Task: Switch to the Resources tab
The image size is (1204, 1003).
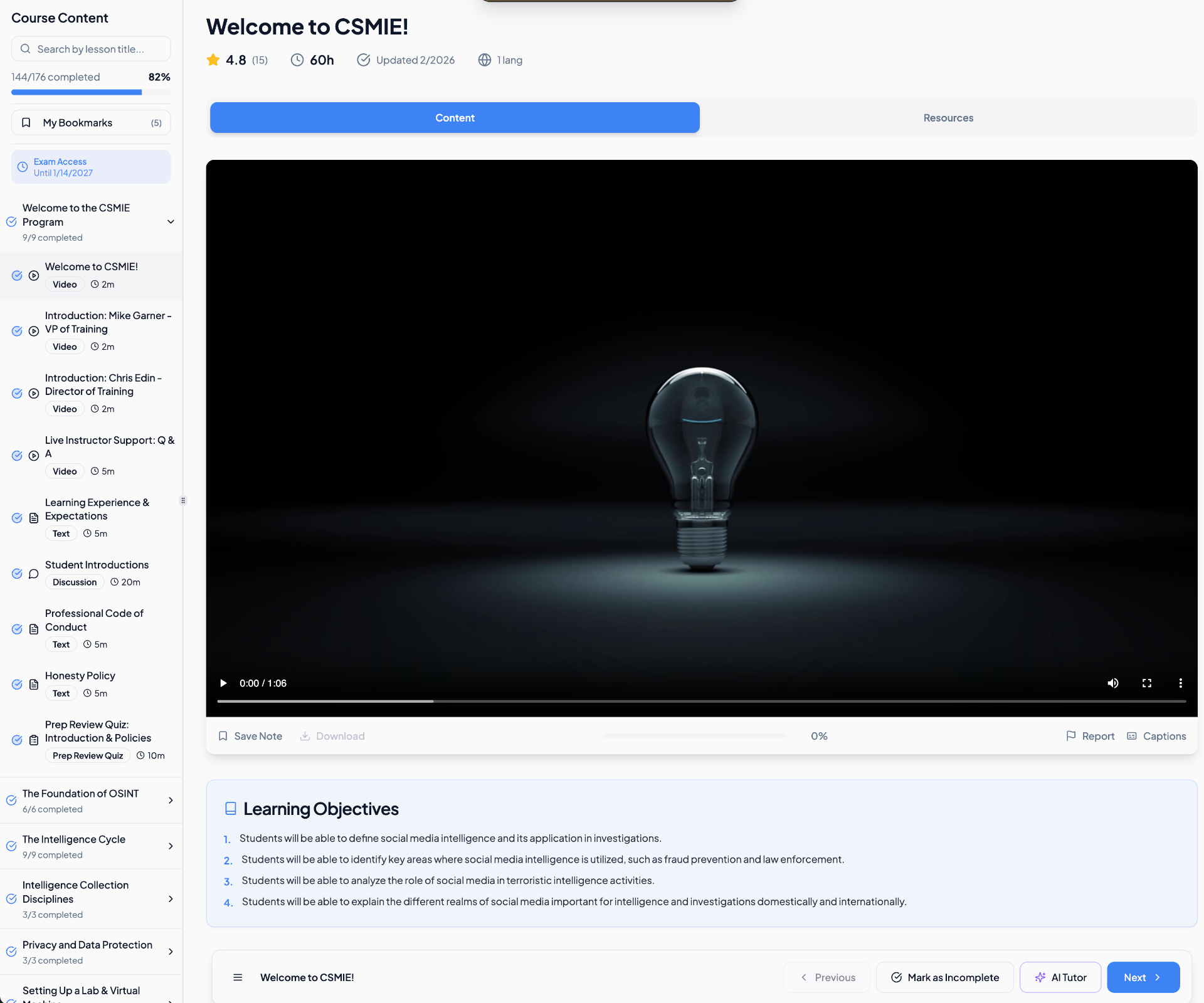Action: (948, 118)
